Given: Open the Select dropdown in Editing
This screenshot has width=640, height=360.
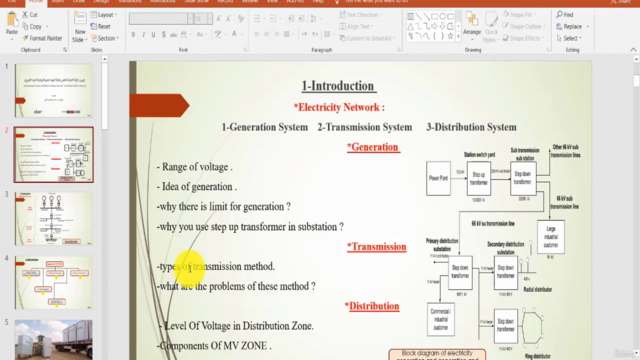Looking at the screenshot, I should (569, 38).
